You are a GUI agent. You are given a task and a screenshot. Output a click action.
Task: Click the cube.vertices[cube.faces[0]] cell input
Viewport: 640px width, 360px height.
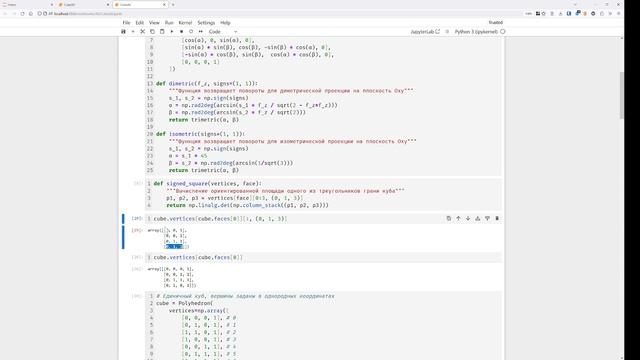click(323, 257)
